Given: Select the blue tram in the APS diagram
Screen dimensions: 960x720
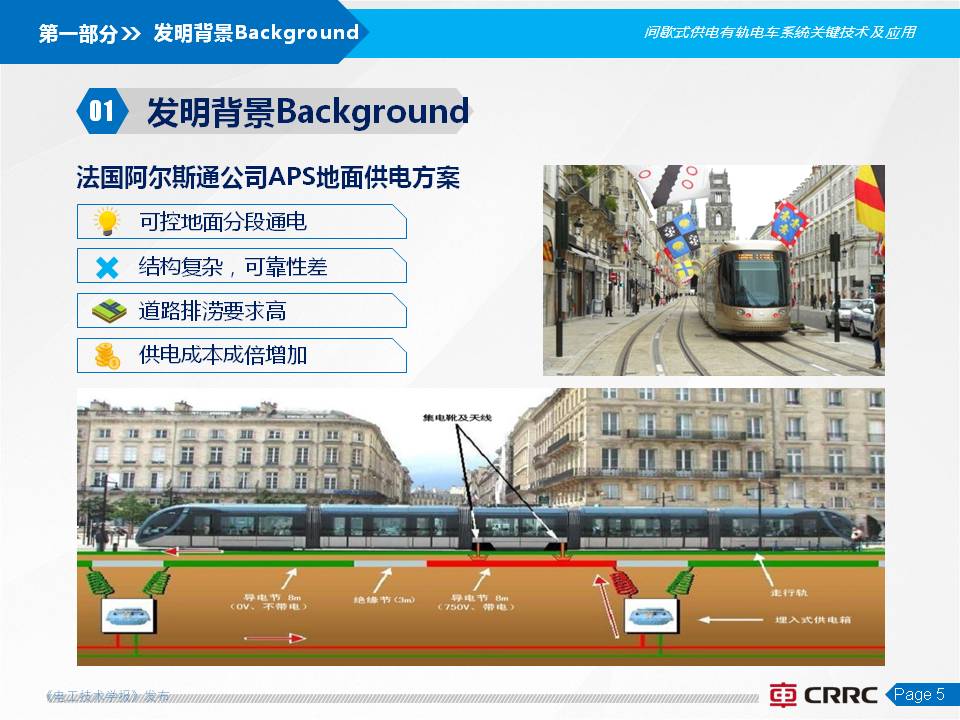Looking at the screenshot, I should [x=495, y=527].
